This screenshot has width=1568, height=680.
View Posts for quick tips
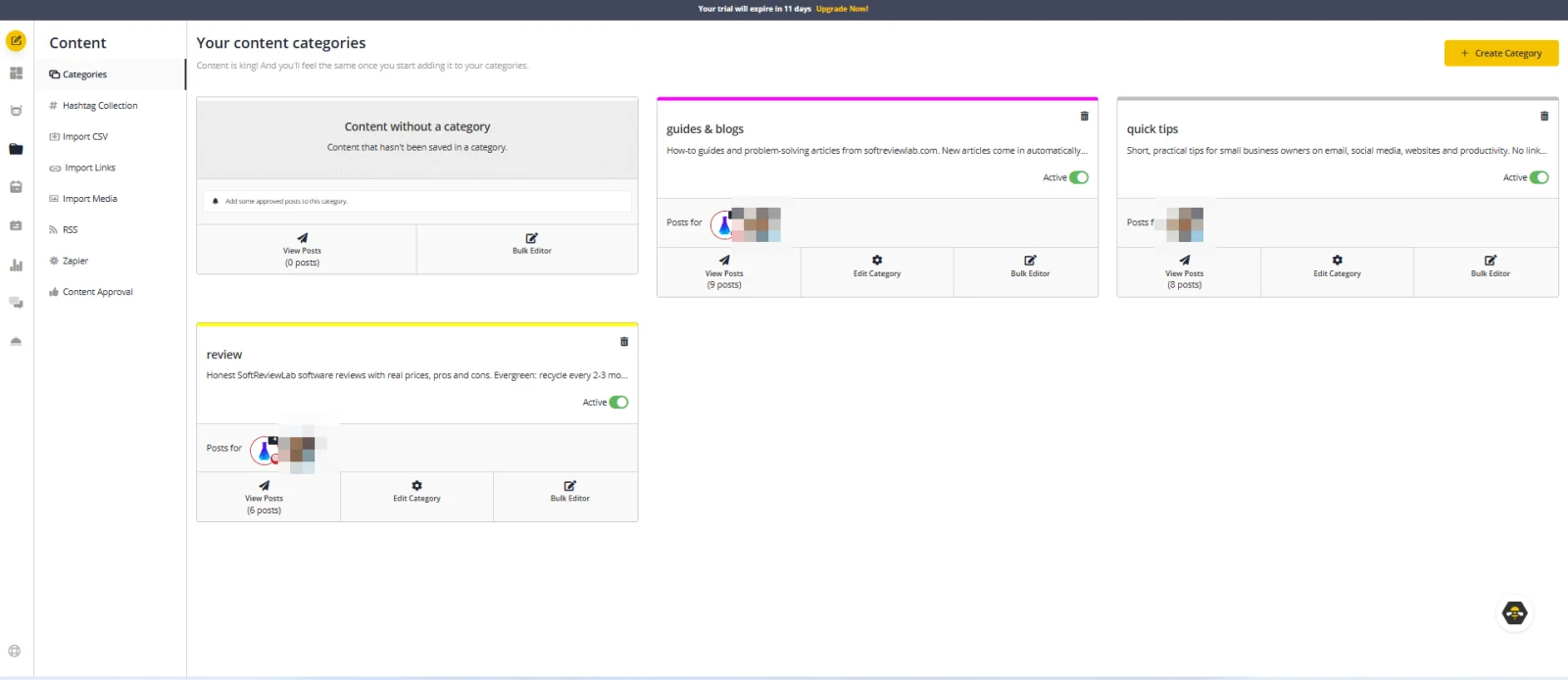pyautogui.click(x=1189, y=272)
